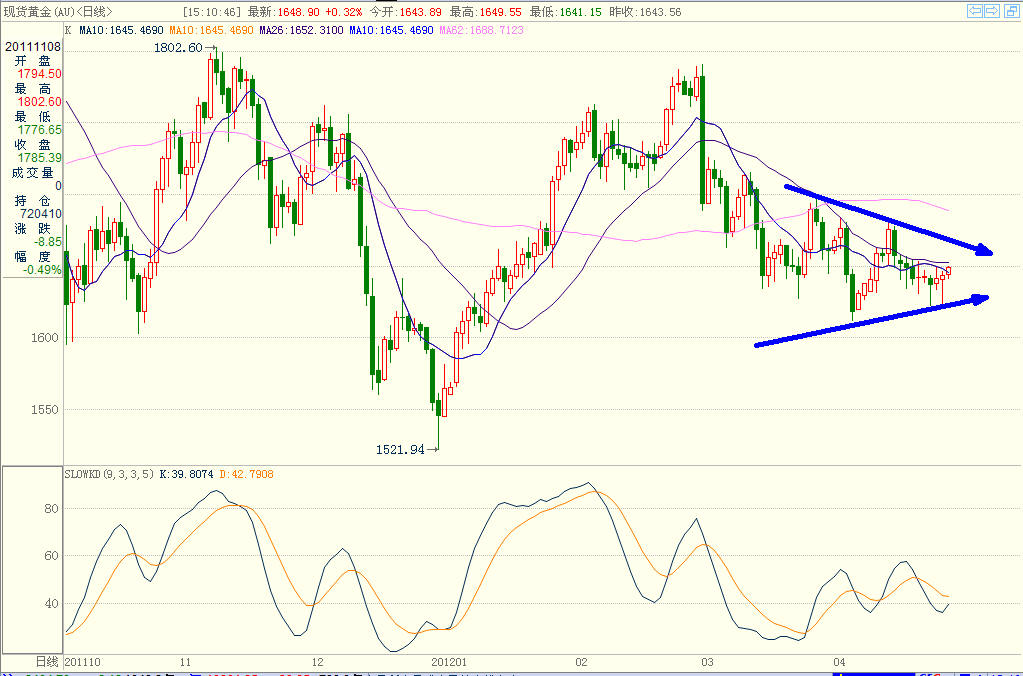The height and width of the screenshot is (676, 1023).
Task: Click the 最新 price 1648.90
Action: [x=299, y=11]
